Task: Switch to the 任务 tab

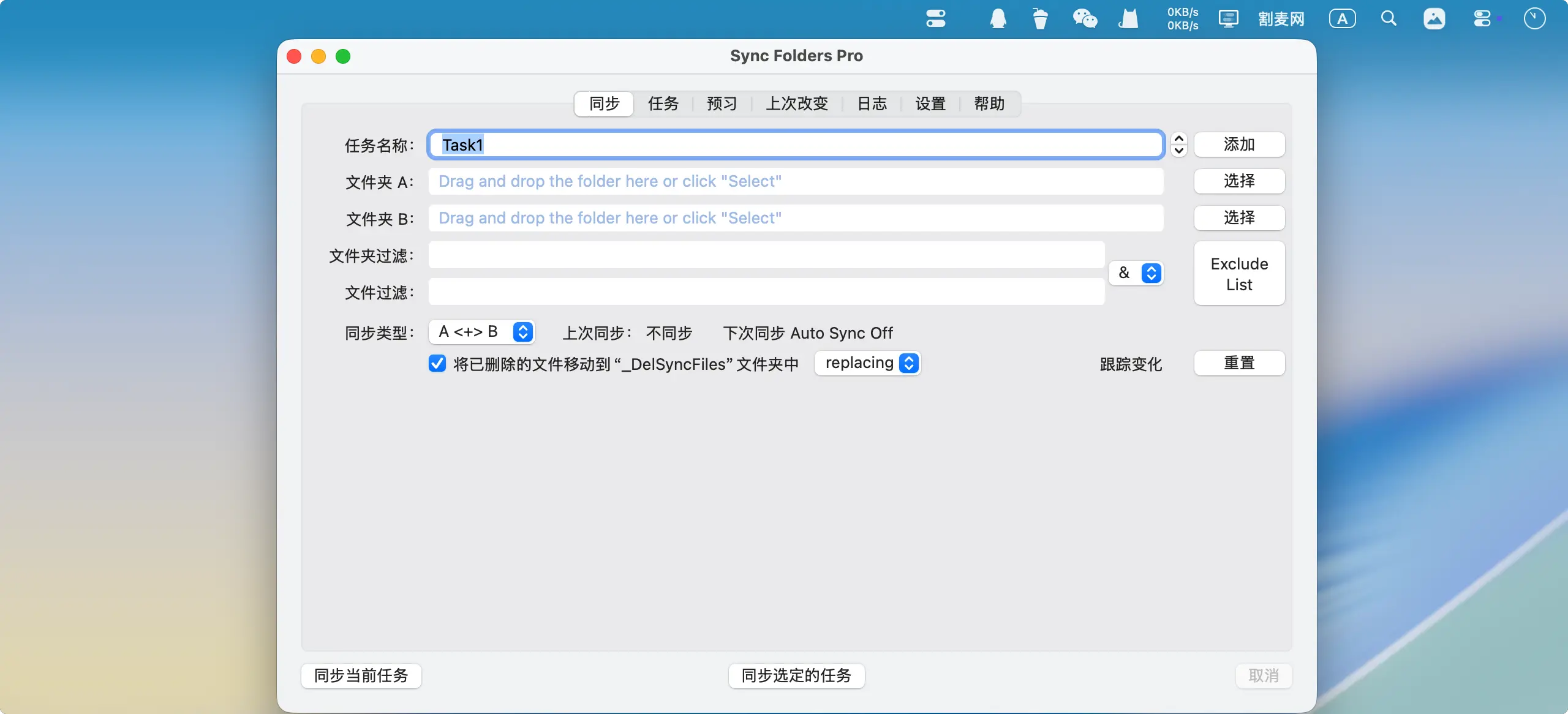Action: click(663, 103)
